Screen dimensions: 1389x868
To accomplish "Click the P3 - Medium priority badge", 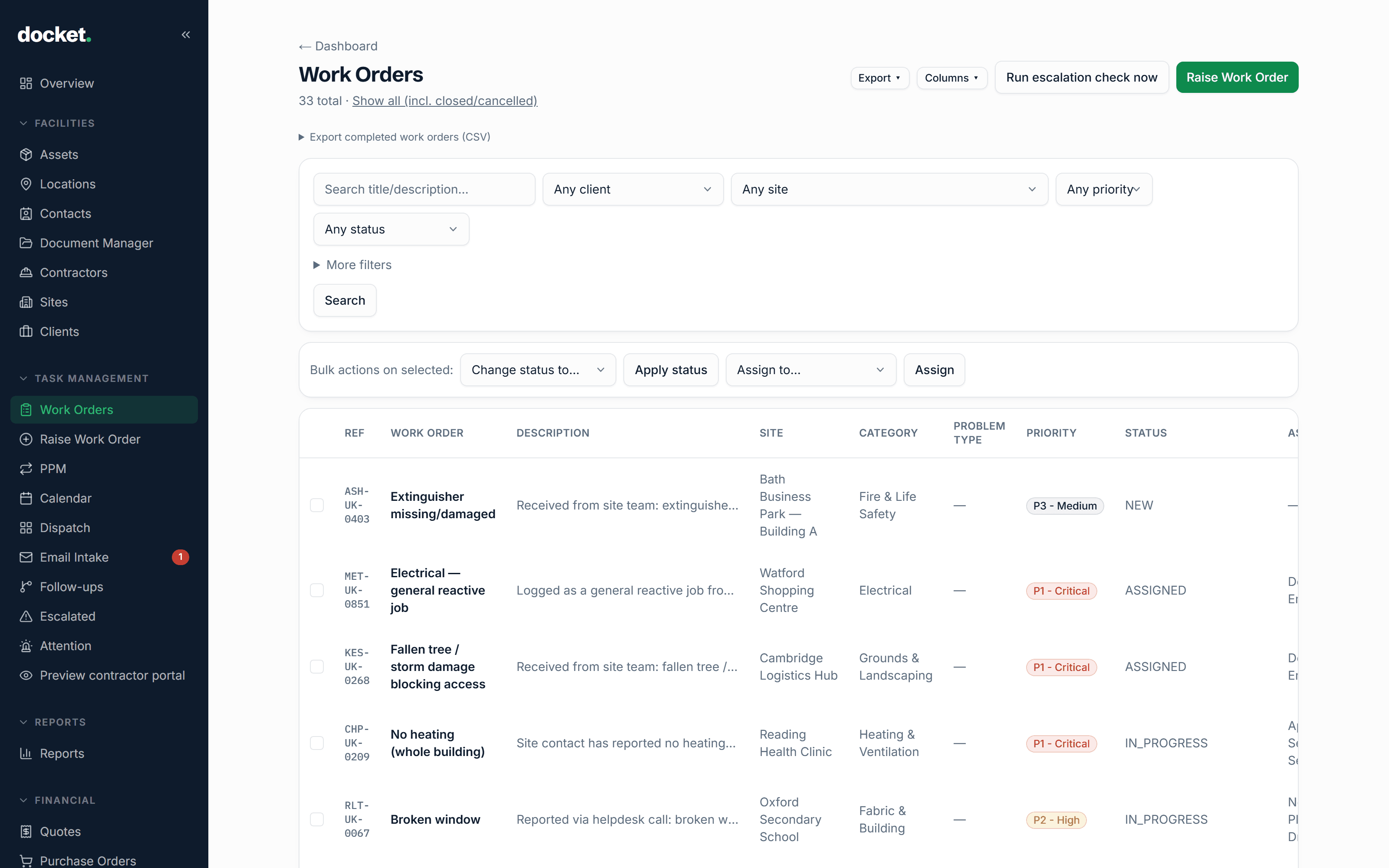I will pyautogui.click(x=1065, y=505).
